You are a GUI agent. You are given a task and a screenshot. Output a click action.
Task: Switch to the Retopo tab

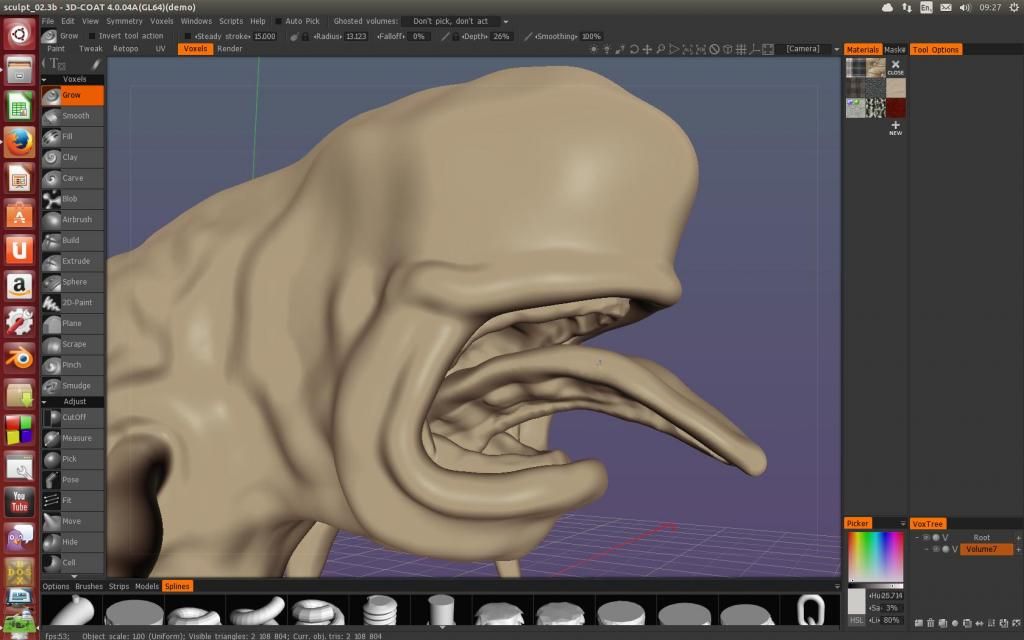click(x=125, y=49)
